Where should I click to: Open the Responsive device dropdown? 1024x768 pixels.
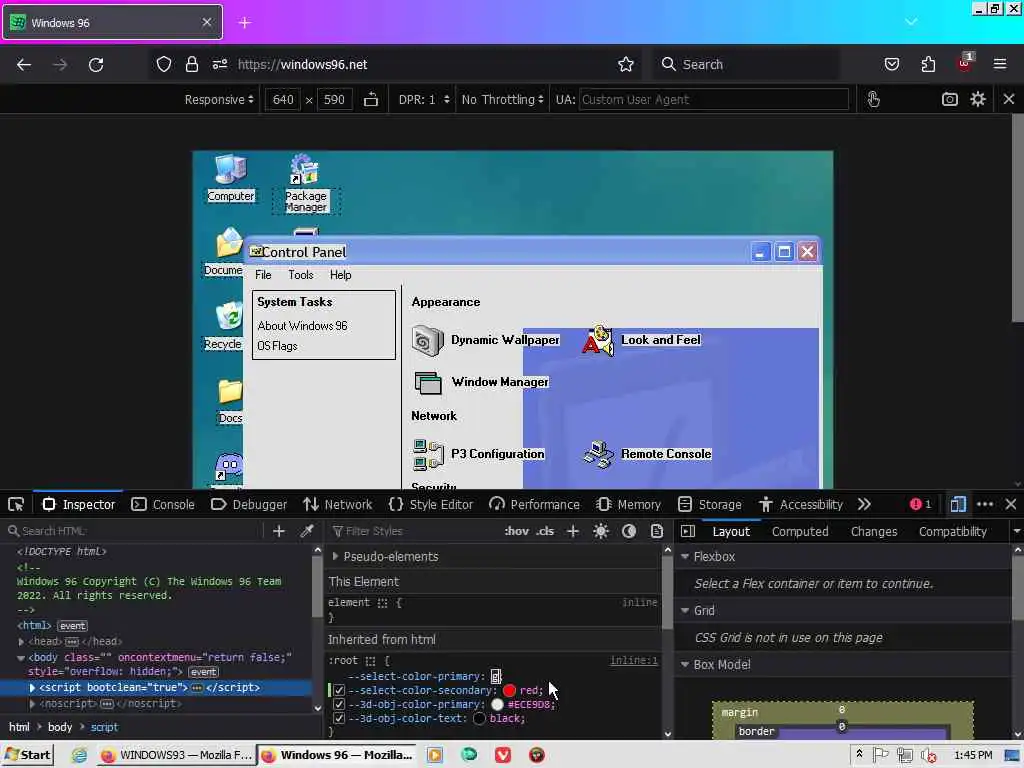coord(219,99)
